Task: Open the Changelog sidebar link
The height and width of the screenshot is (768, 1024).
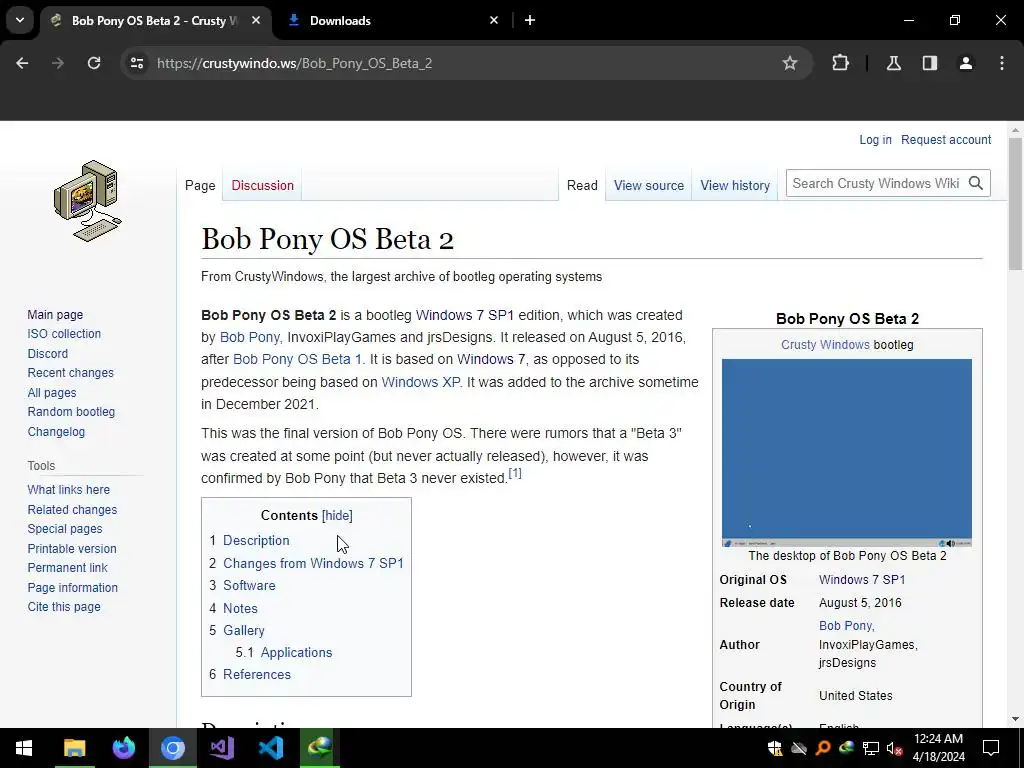Action: pos(56,432)
